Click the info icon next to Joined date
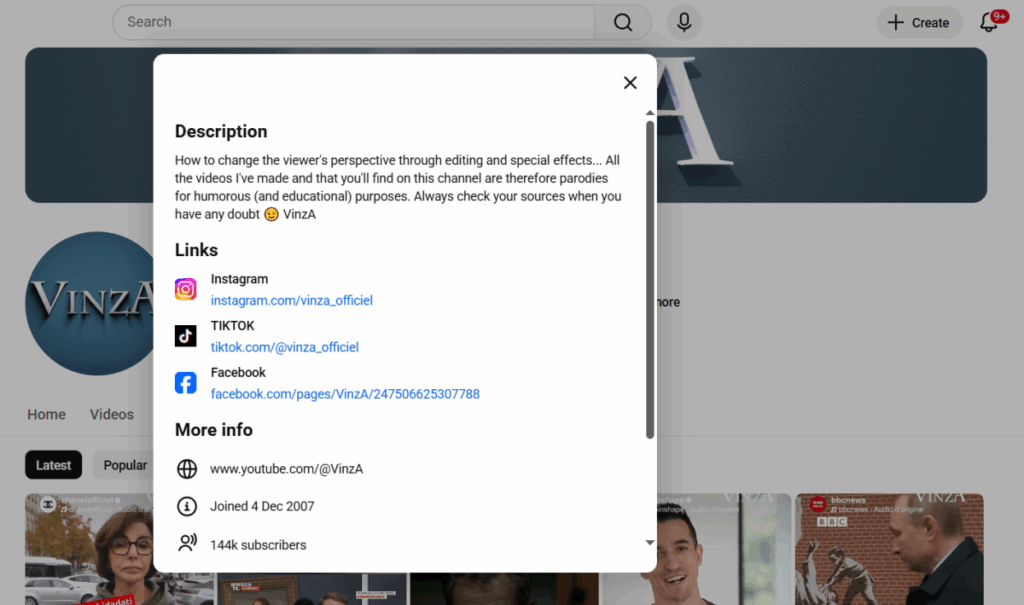 click(187, 507)
